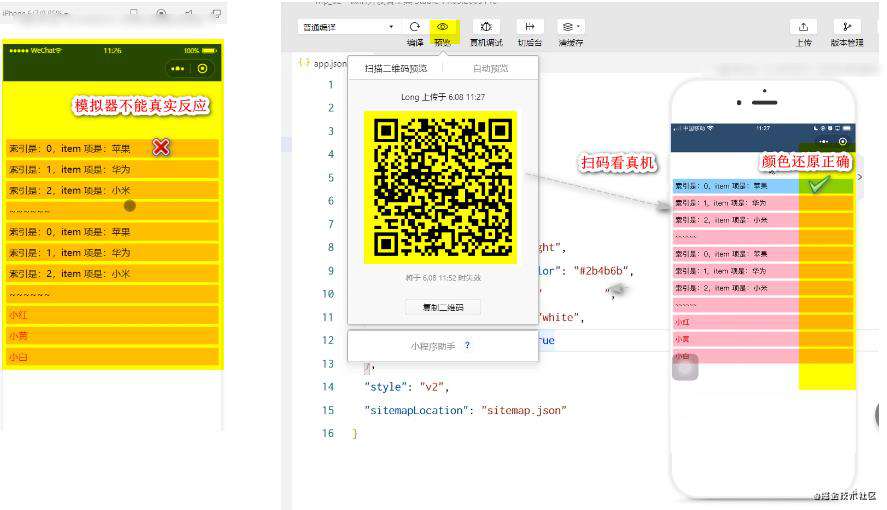Click the "#2b4b6b" color value in code
Screen dimensions: 887x510
601,270
